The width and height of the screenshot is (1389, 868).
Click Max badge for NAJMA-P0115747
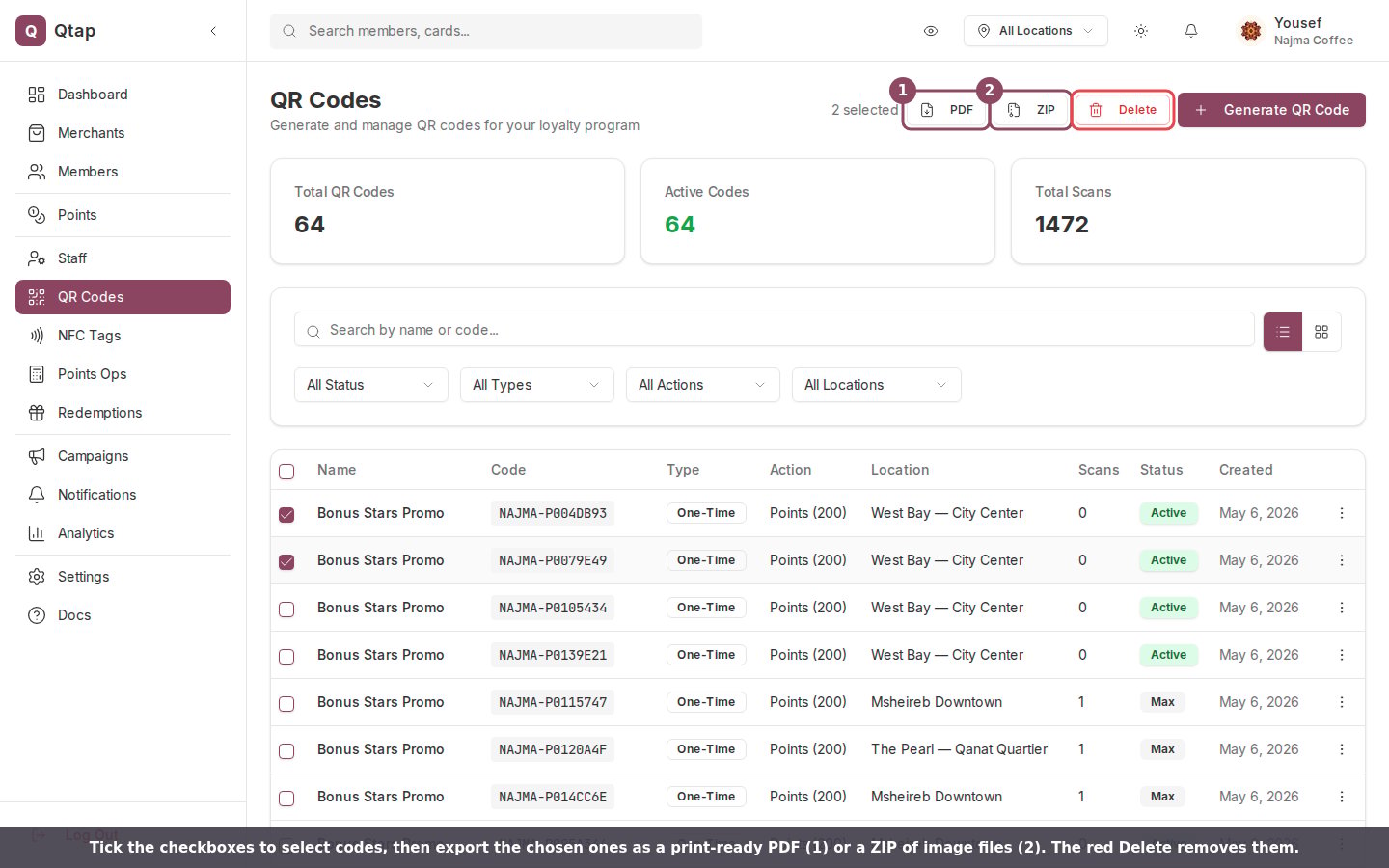[1162, 702]
